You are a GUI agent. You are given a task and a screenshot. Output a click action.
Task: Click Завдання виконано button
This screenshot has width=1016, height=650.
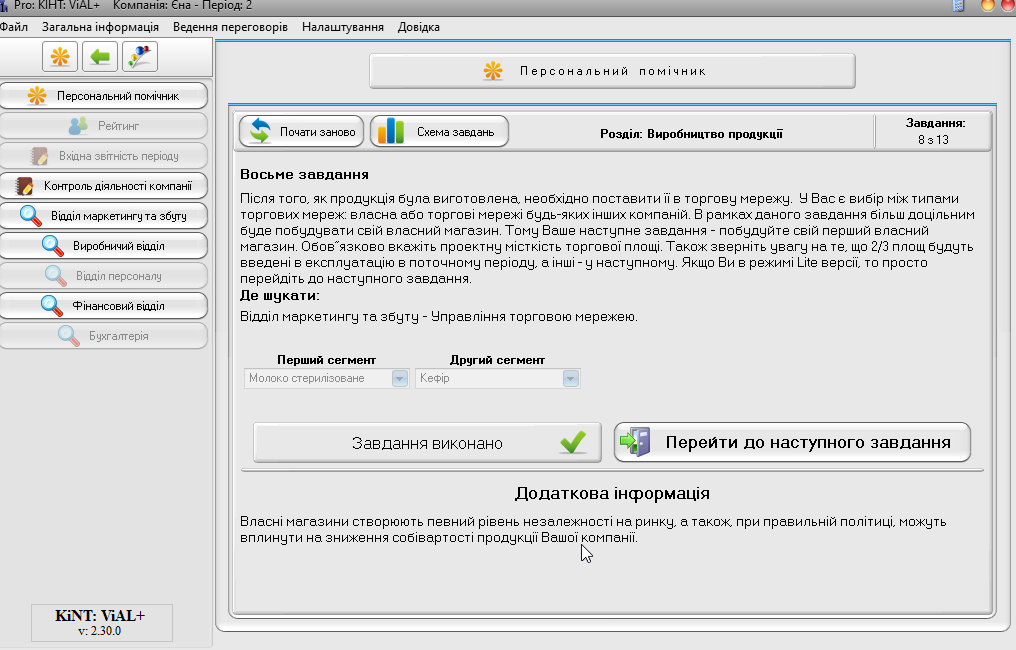click(x=427, y=443)
